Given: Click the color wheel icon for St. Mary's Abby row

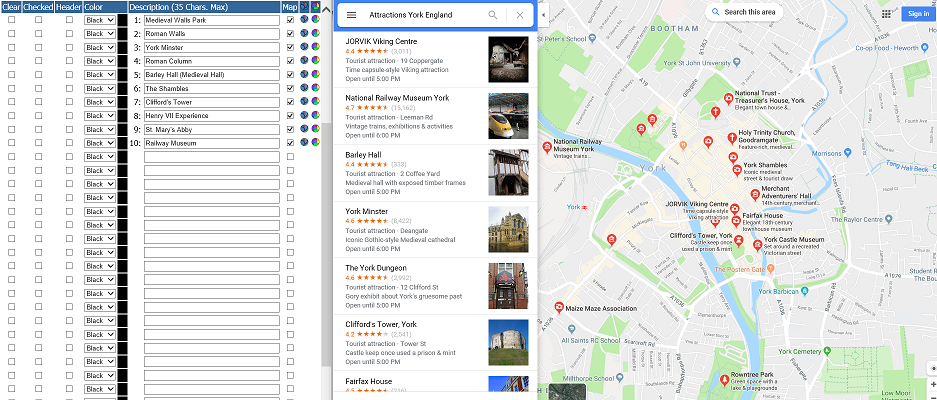Looking at the screenshot, I should [x=316, y=129].
